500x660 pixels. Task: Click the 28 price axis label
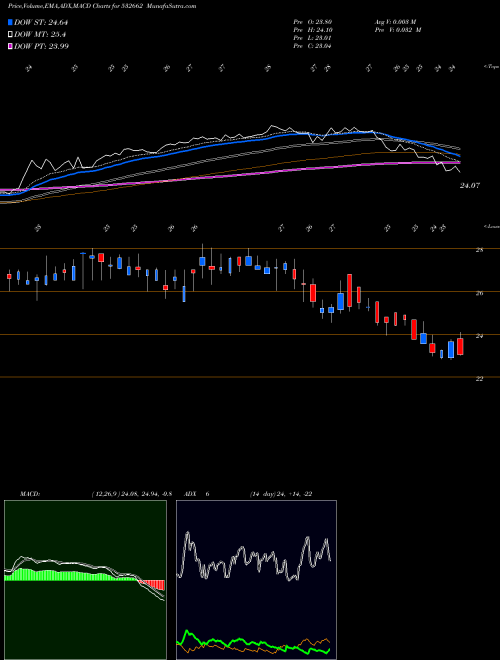click(x=479, y=250)
